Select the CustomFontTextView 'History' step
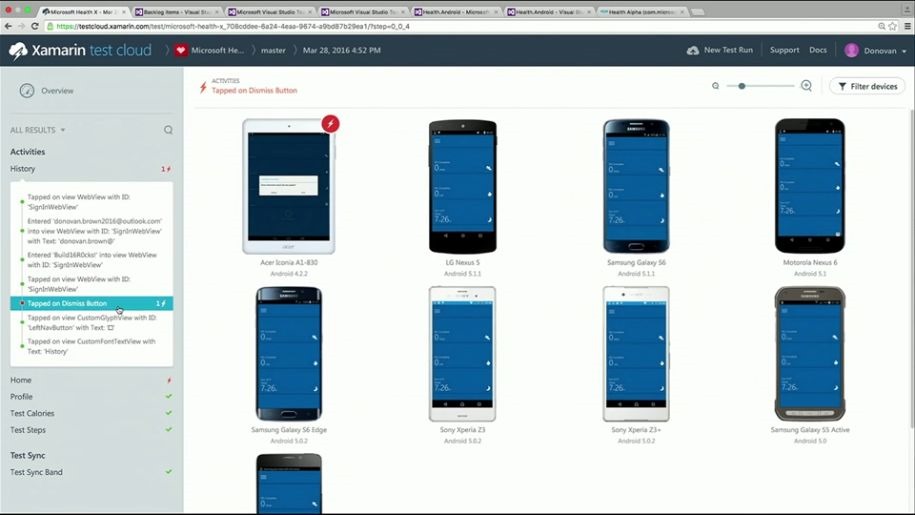This screenshot has height=515, width=915. click(x=92, y=346)
